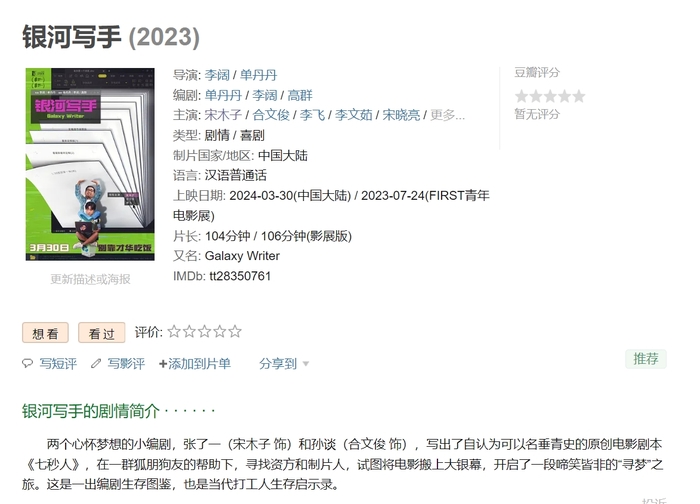Rate three stars in 评价 row
Viewport: 700px width, 504px height.
click(x=204, y=332)
